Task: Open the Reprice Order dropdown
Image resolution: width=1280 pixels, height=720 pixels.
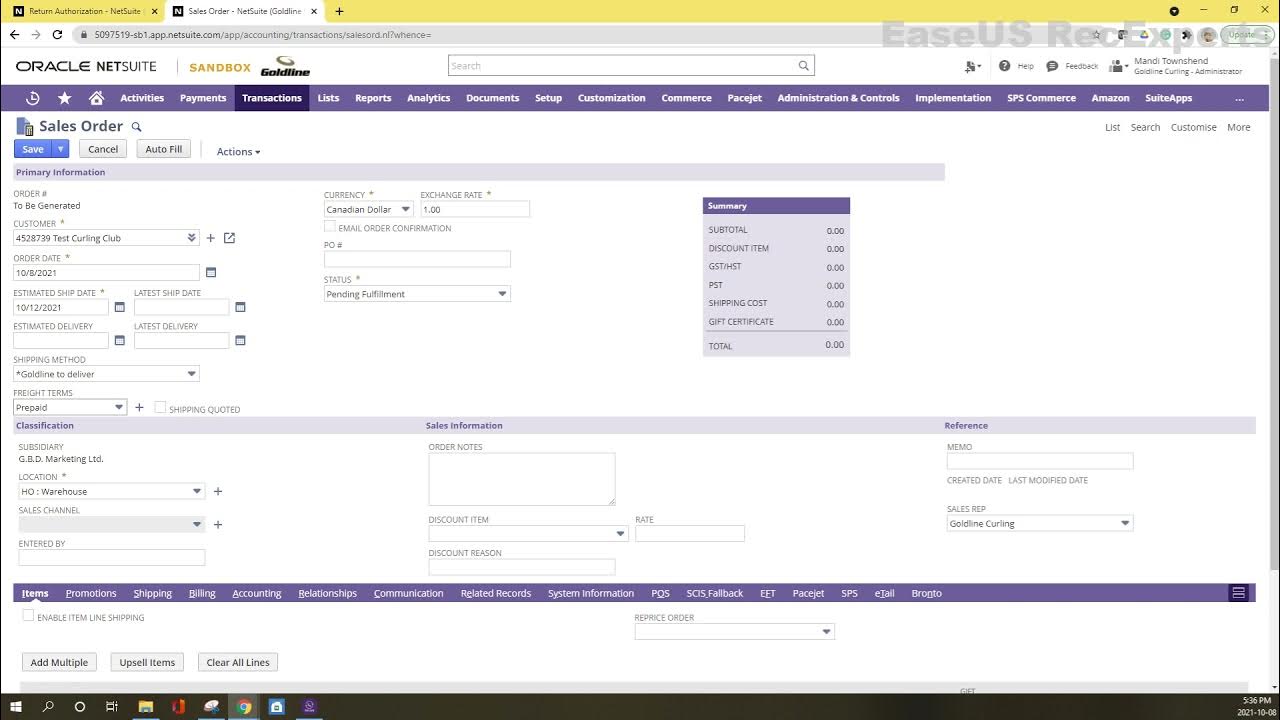Action: click(826, 631)
